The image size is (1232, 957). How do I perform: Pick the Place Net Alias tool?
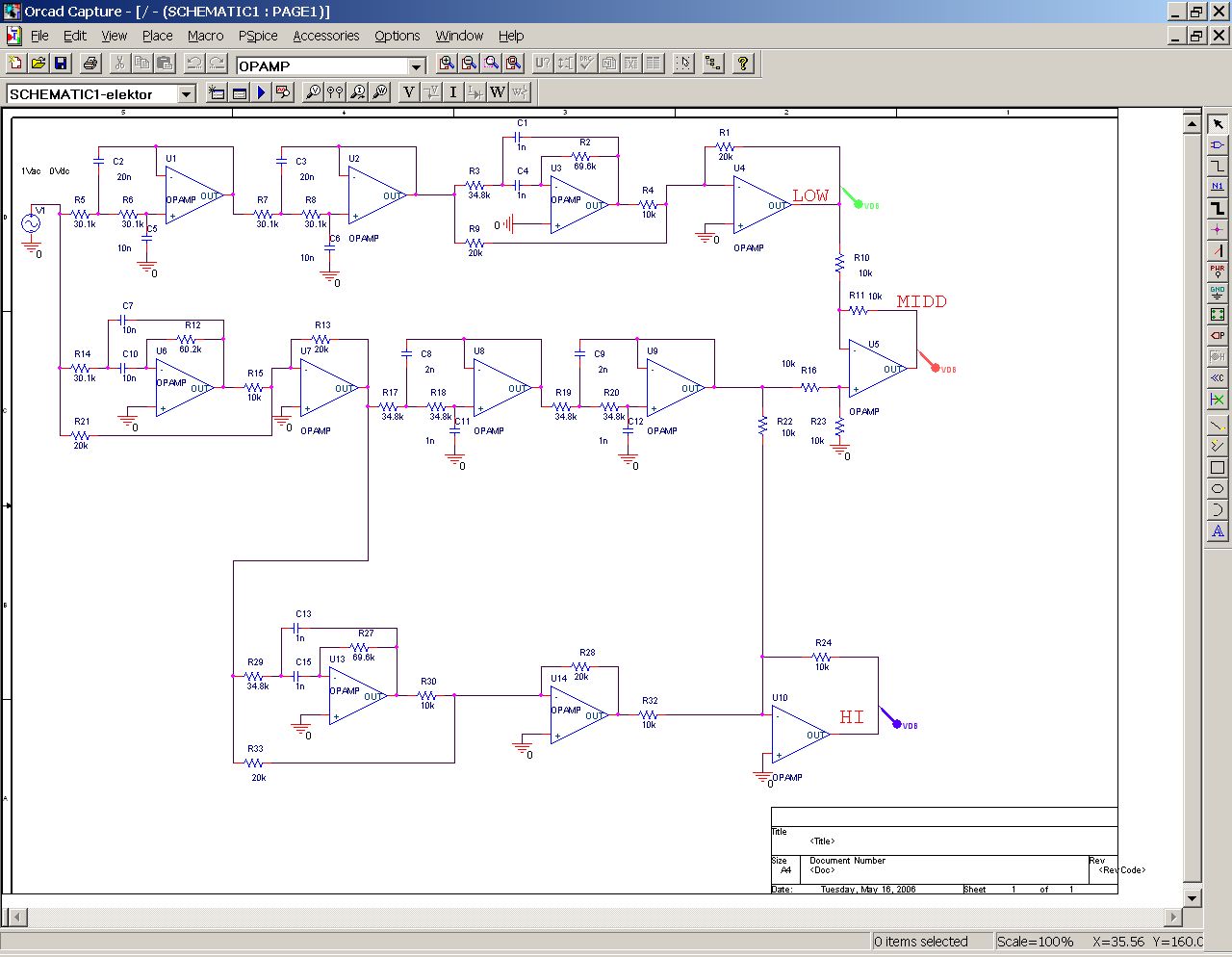(1218, 187)
